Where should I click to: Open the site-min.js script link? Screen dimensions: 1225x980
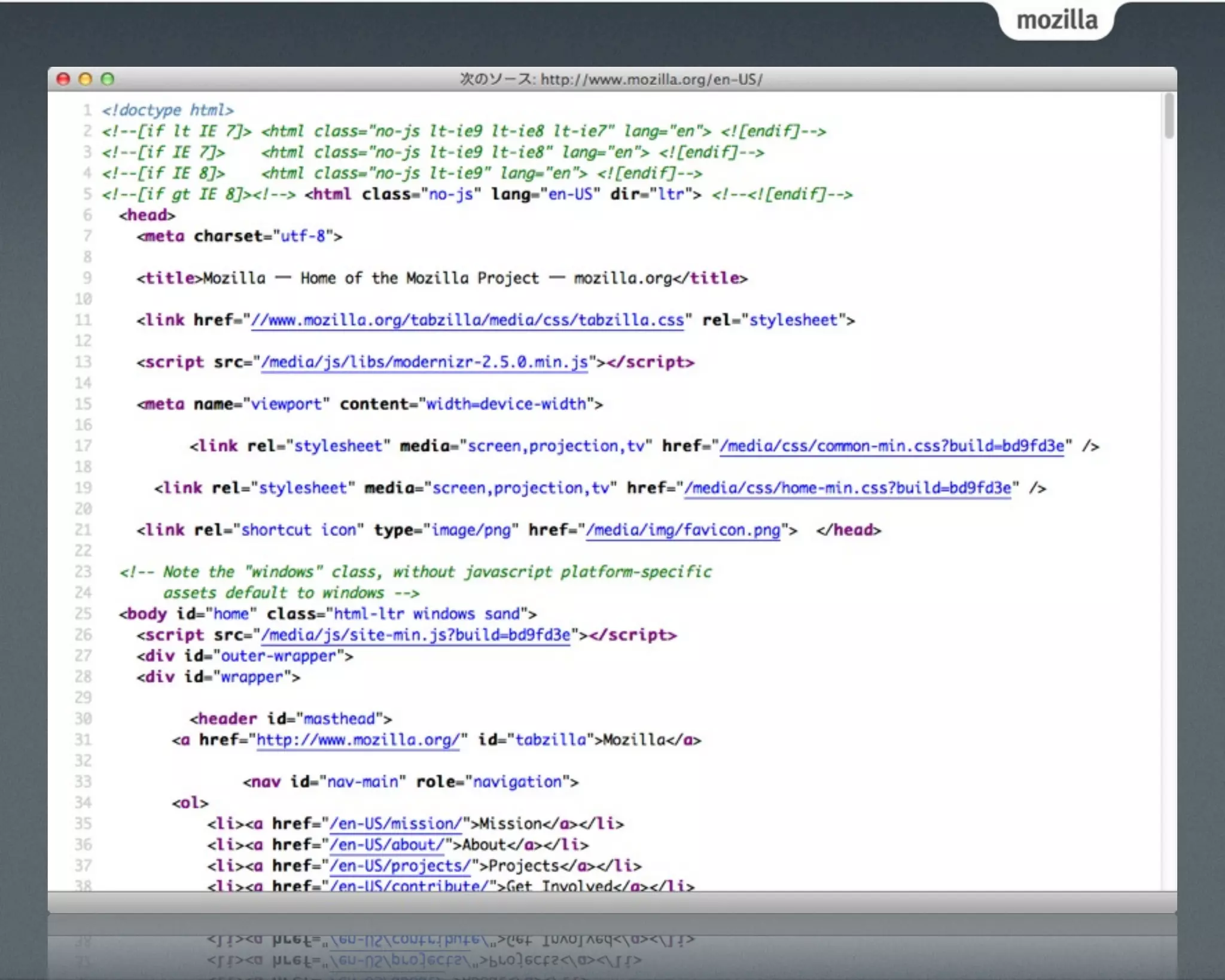pos(415,634)
